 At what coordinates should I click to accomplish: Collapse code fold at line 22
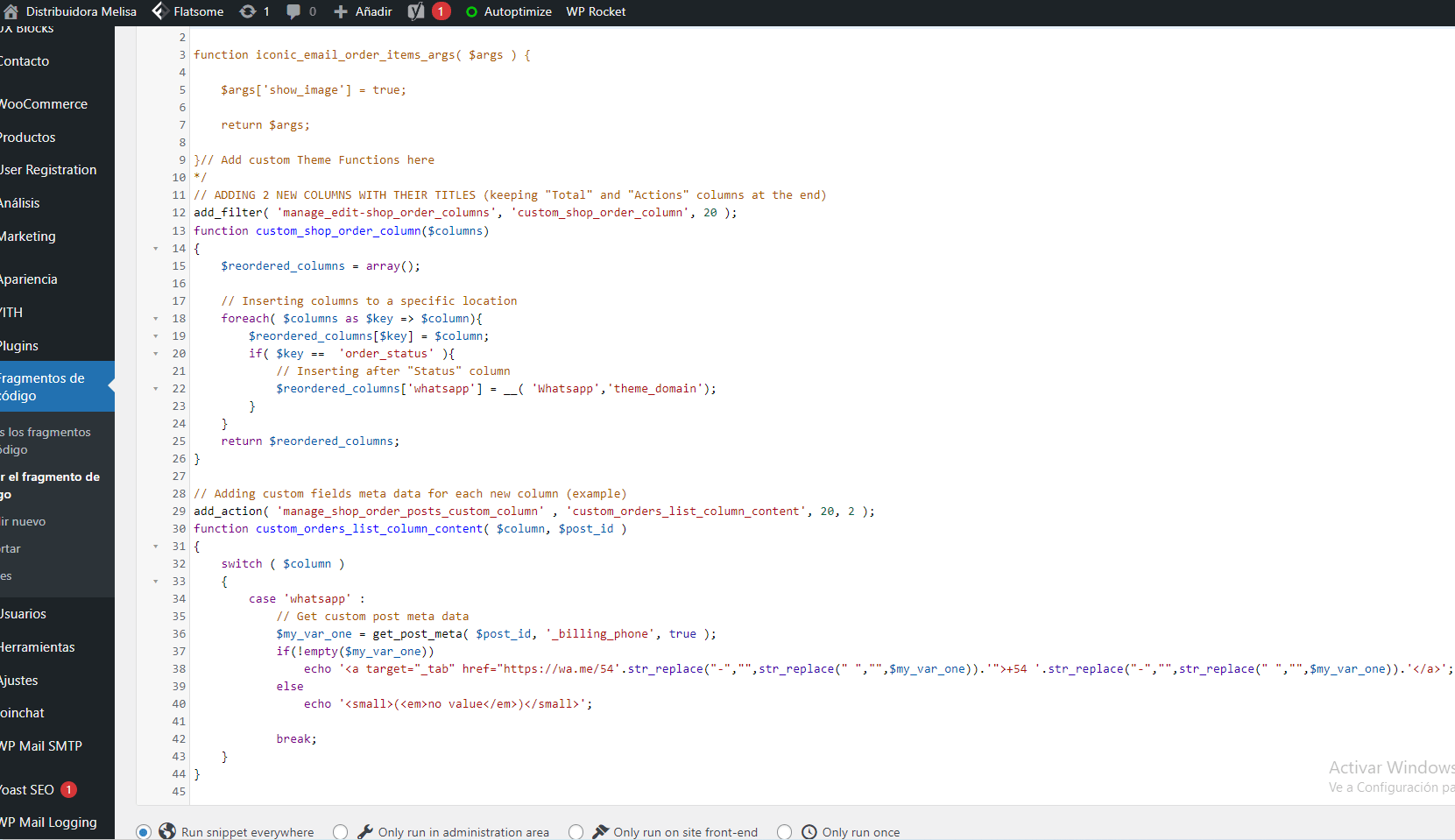pyautogui.click(x=156, y=389)
